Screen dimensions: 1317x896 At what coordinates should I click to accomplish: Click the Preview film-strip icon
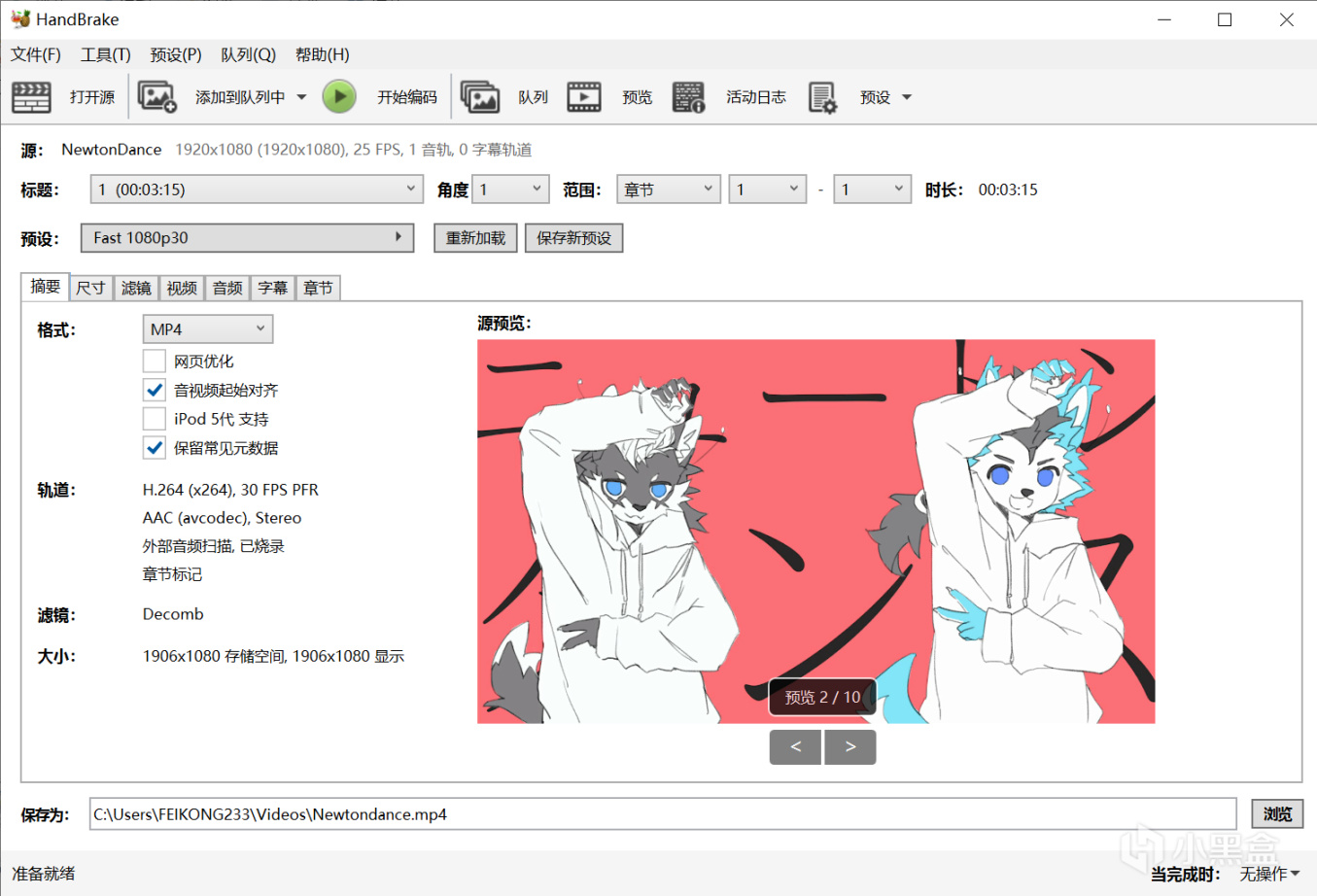[584, 97]
